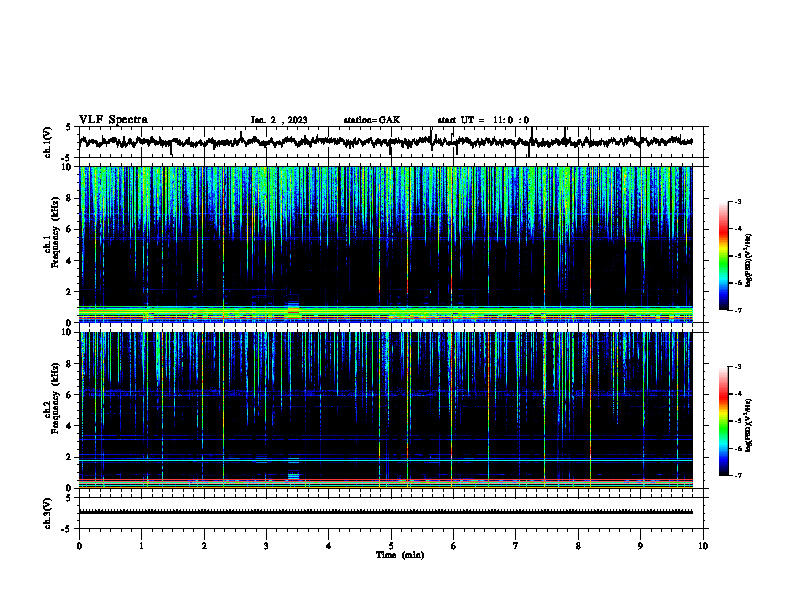Click the ch.2 color scale bar
792x612 pixels.
723,421
